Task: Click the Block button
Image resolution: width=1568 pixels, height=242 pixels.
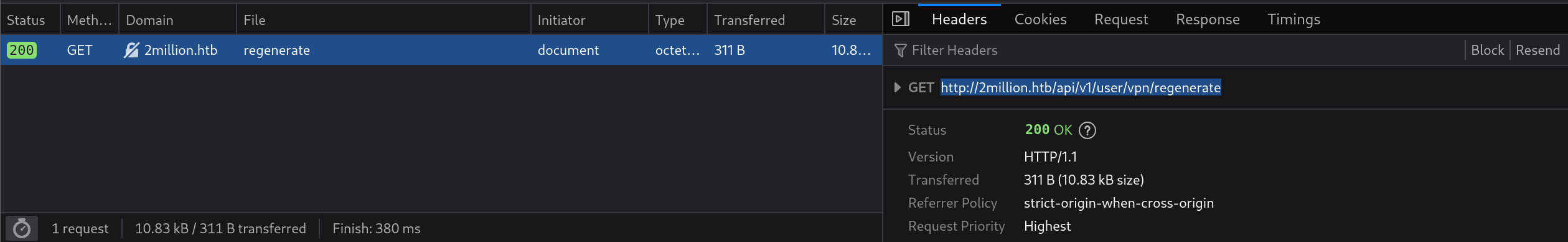Action: (1487, 50)
